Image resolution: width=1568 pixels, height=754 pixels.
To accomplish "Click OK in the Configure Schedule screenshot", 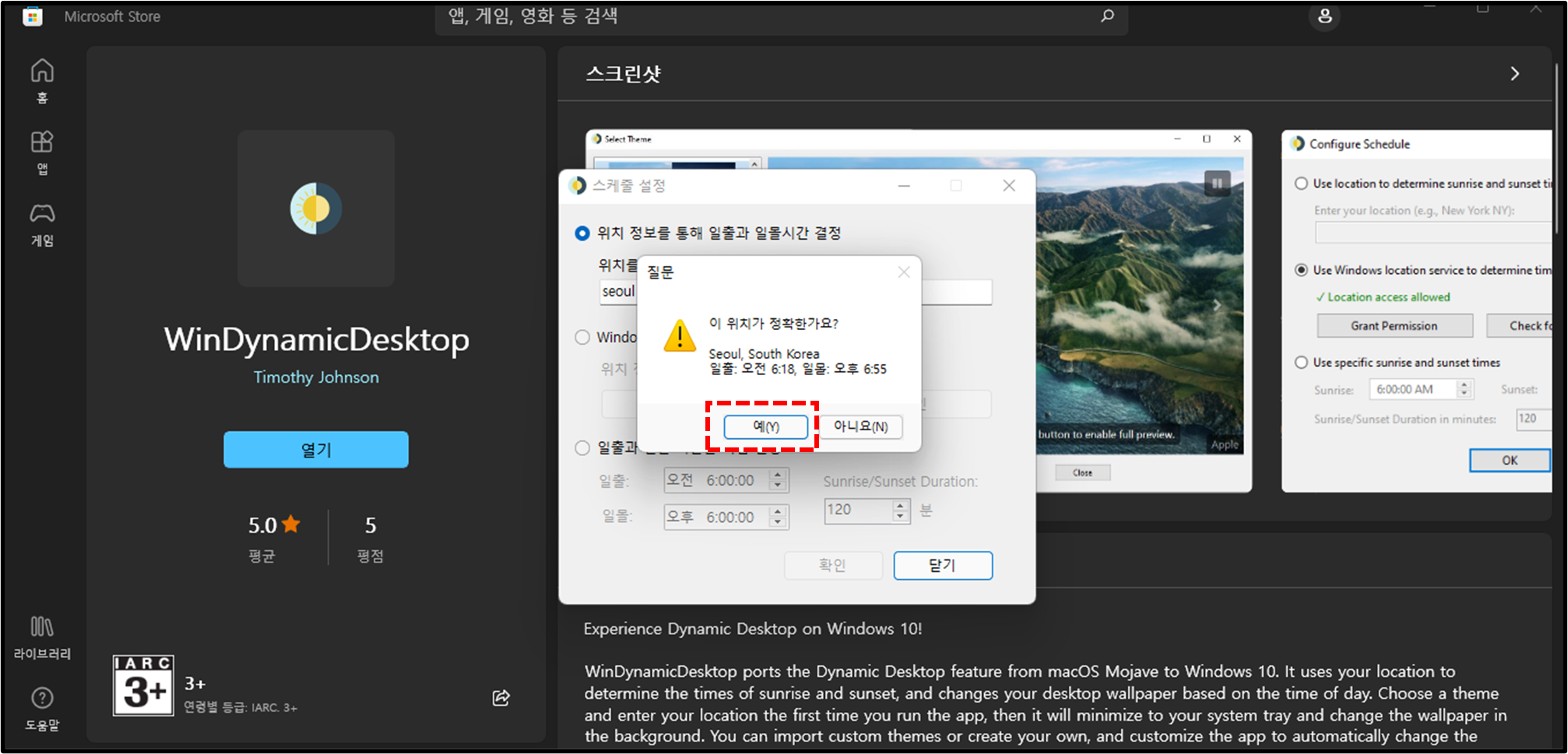I will click(x=1509, y=460).
